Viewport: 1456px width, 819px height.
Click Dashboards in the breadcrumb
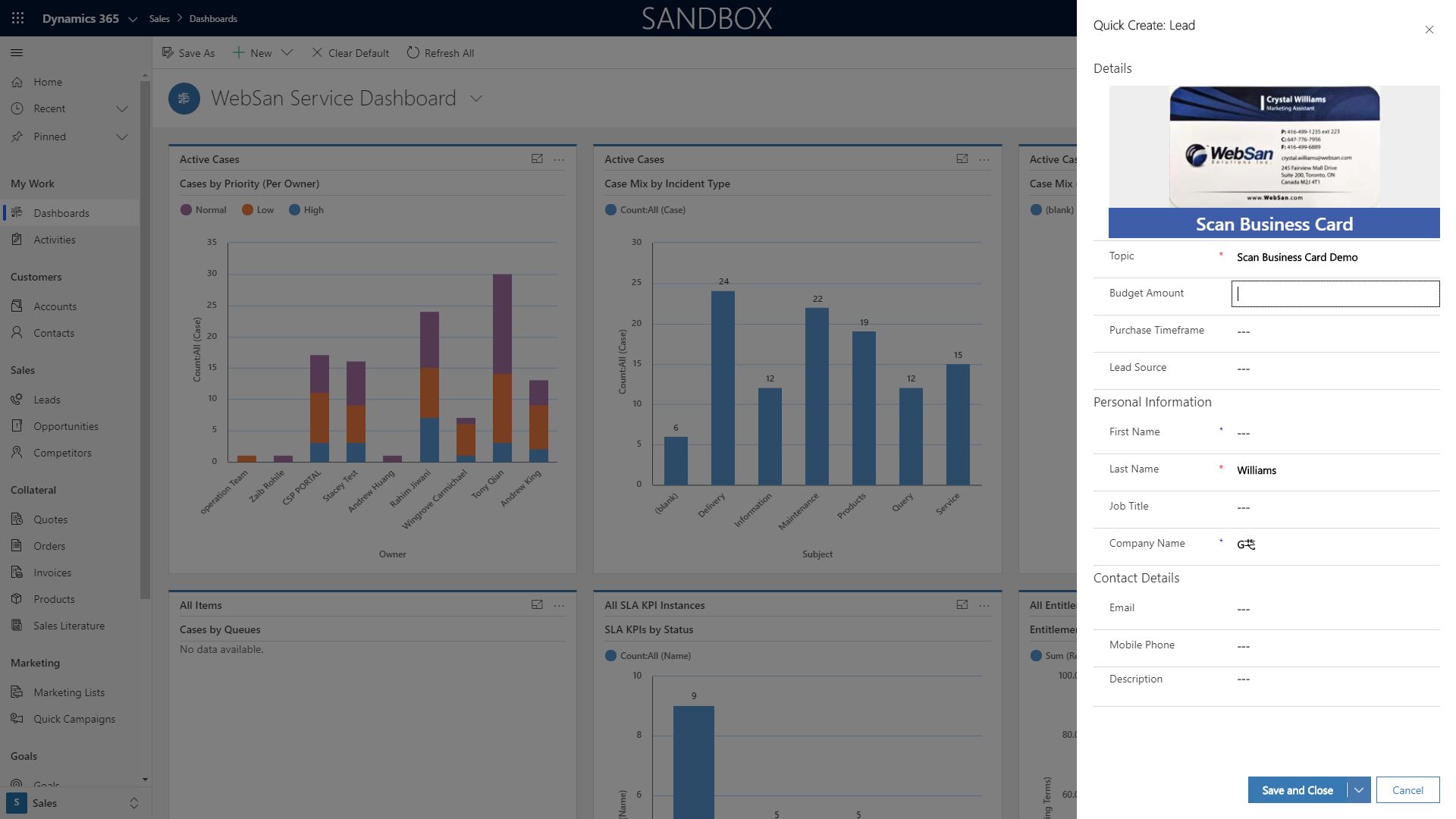(x=213, y=19)
